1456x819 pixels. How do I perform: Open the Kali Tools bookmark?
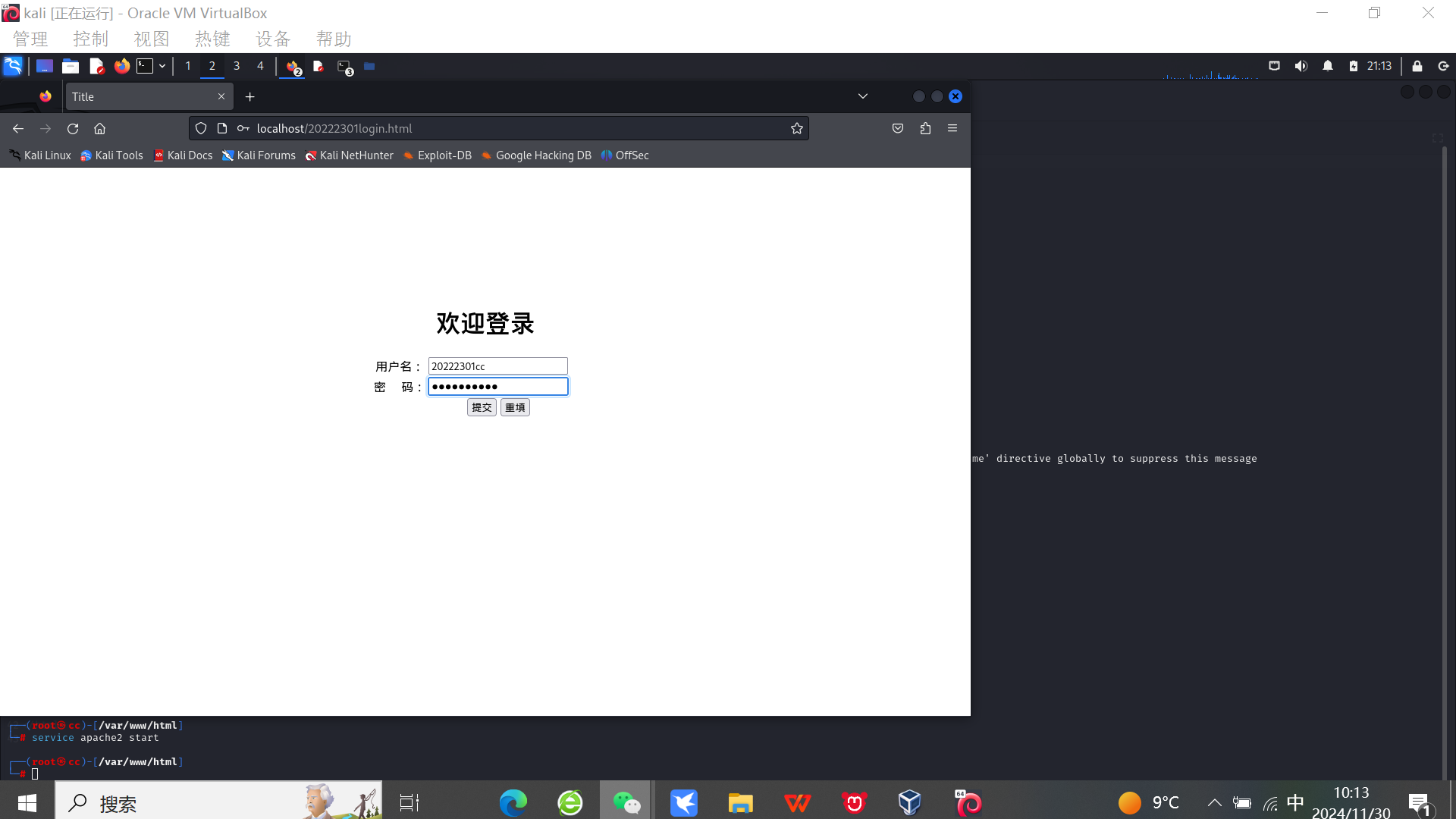pos(111,155)
